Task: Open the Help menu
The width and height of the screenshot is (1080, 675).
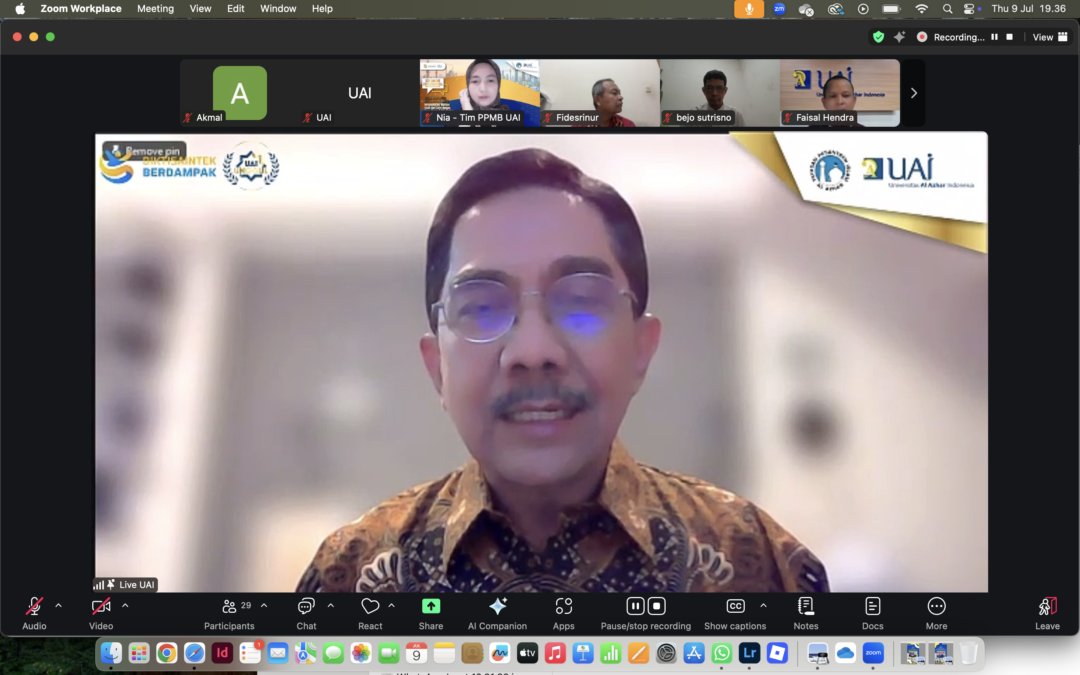Action: pyautogui.click(x=322, y=9)
